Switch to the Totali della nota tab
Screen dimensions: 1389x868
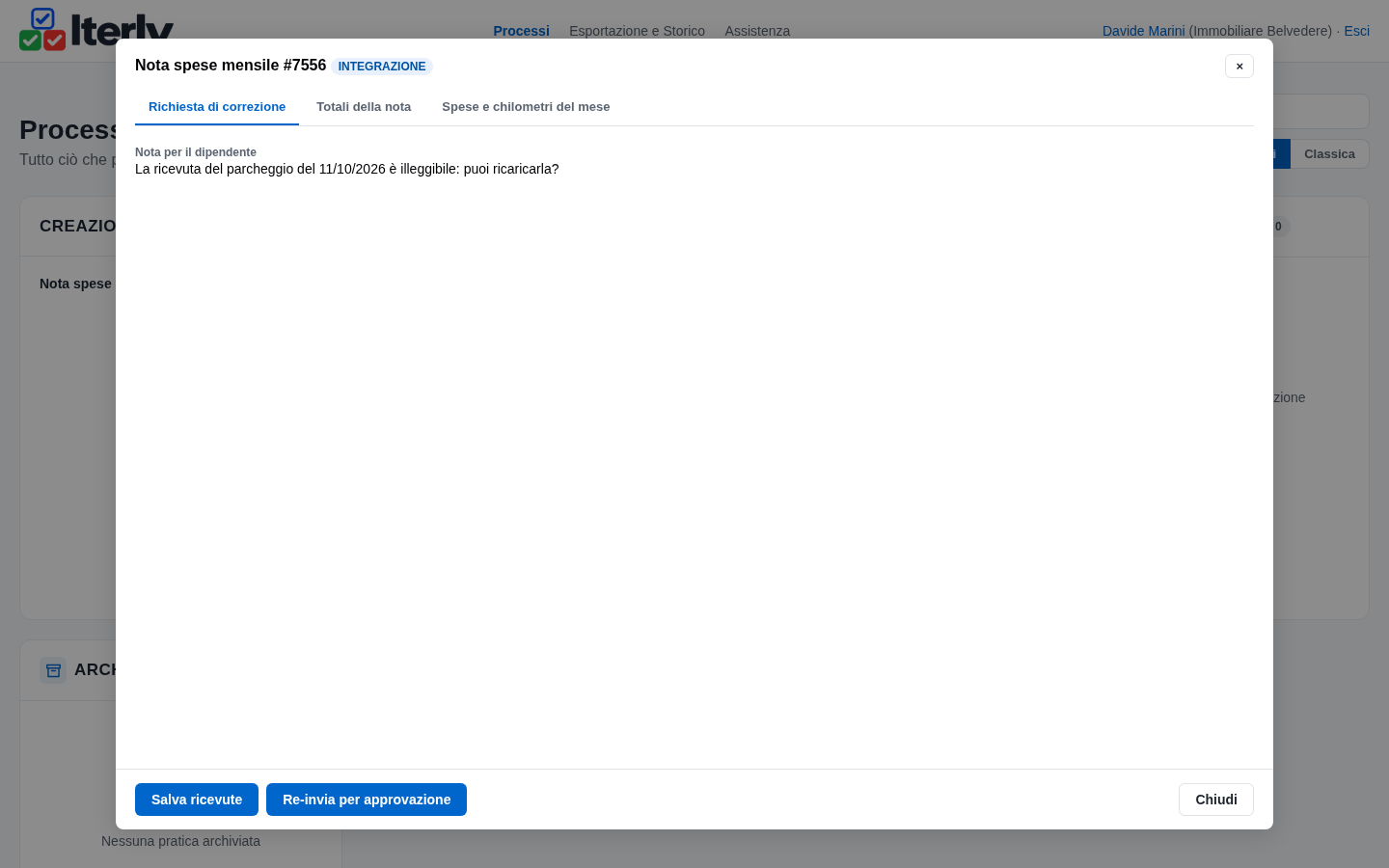click(364, 107)
